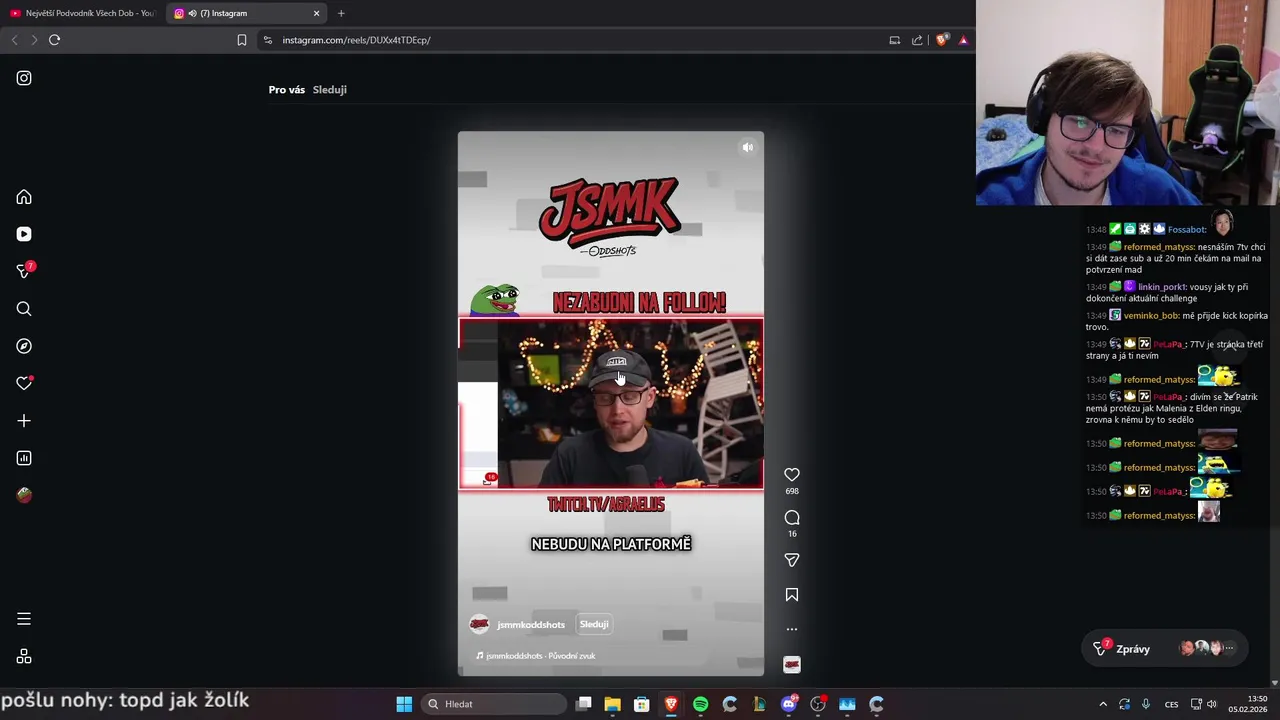Open volume control in system tray
The width and height of the screenshot is (1280, 720).
coord(1212,704)
